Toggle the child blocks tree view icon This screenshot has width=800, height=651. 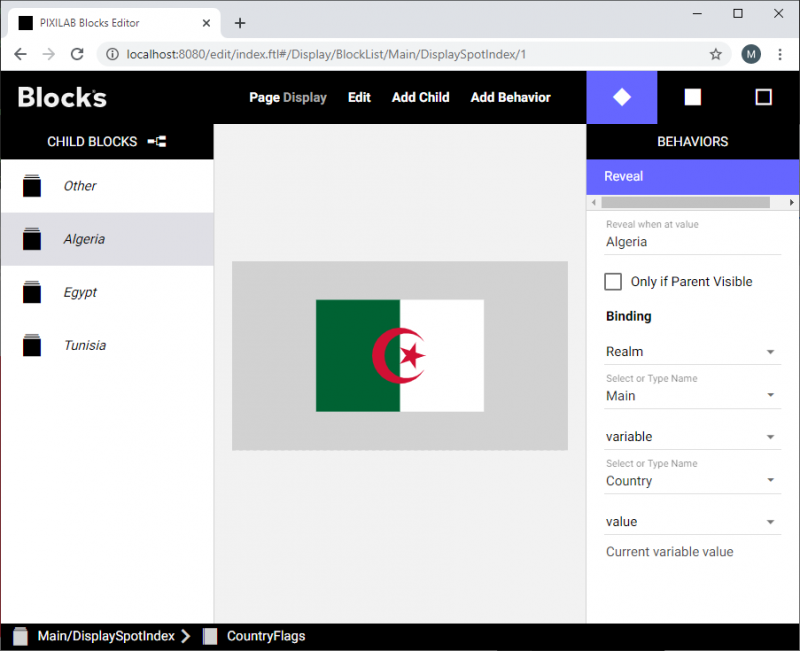click(x=157, y=141)
